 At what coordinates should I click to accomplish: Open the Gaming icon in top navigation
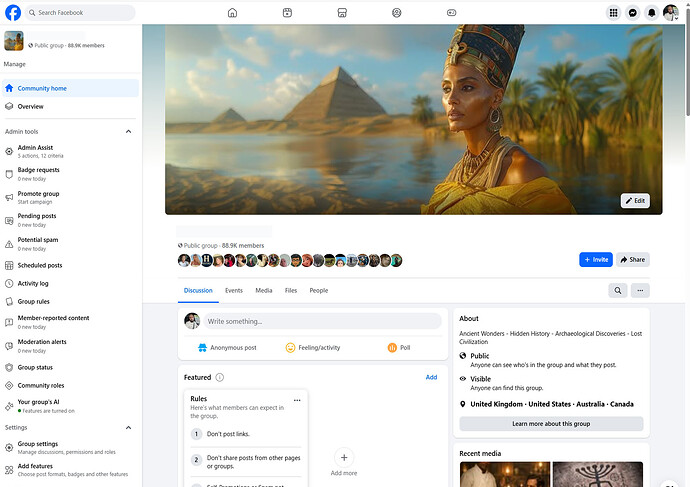click(451, 13)
